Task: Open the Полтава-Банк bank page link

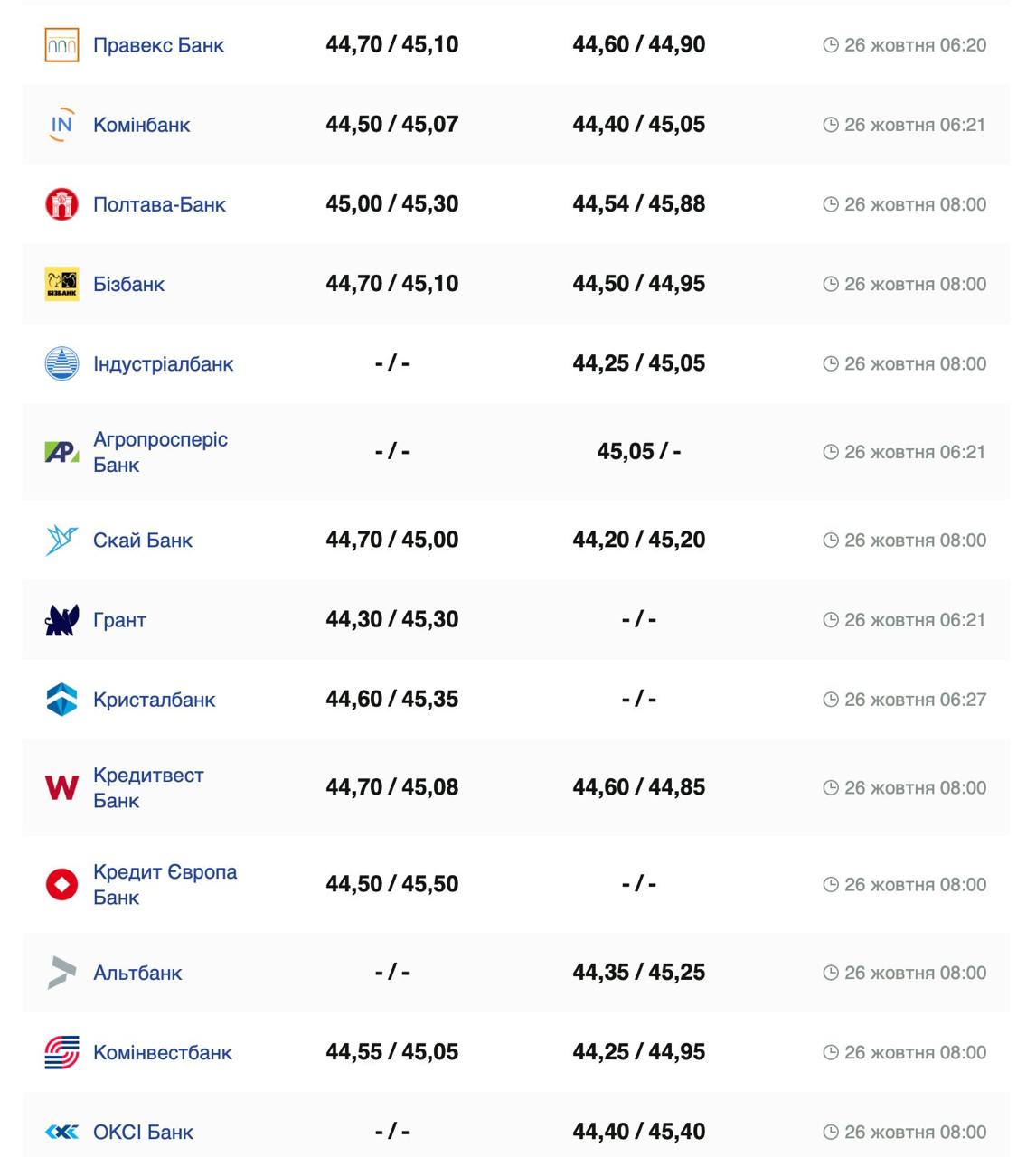Action: pos(159,204)
